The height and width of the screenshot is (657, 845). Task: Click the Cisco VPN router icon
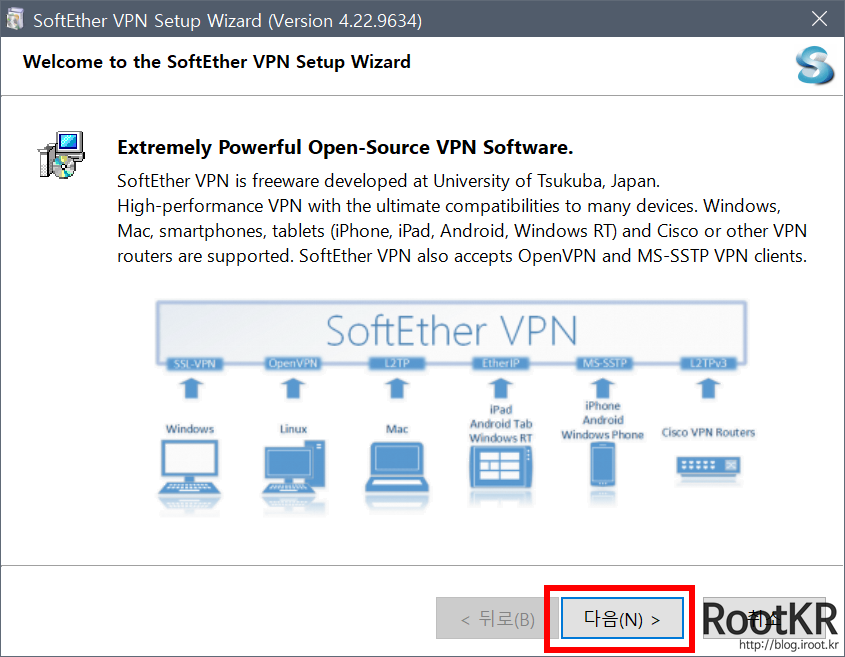[708, 466]
